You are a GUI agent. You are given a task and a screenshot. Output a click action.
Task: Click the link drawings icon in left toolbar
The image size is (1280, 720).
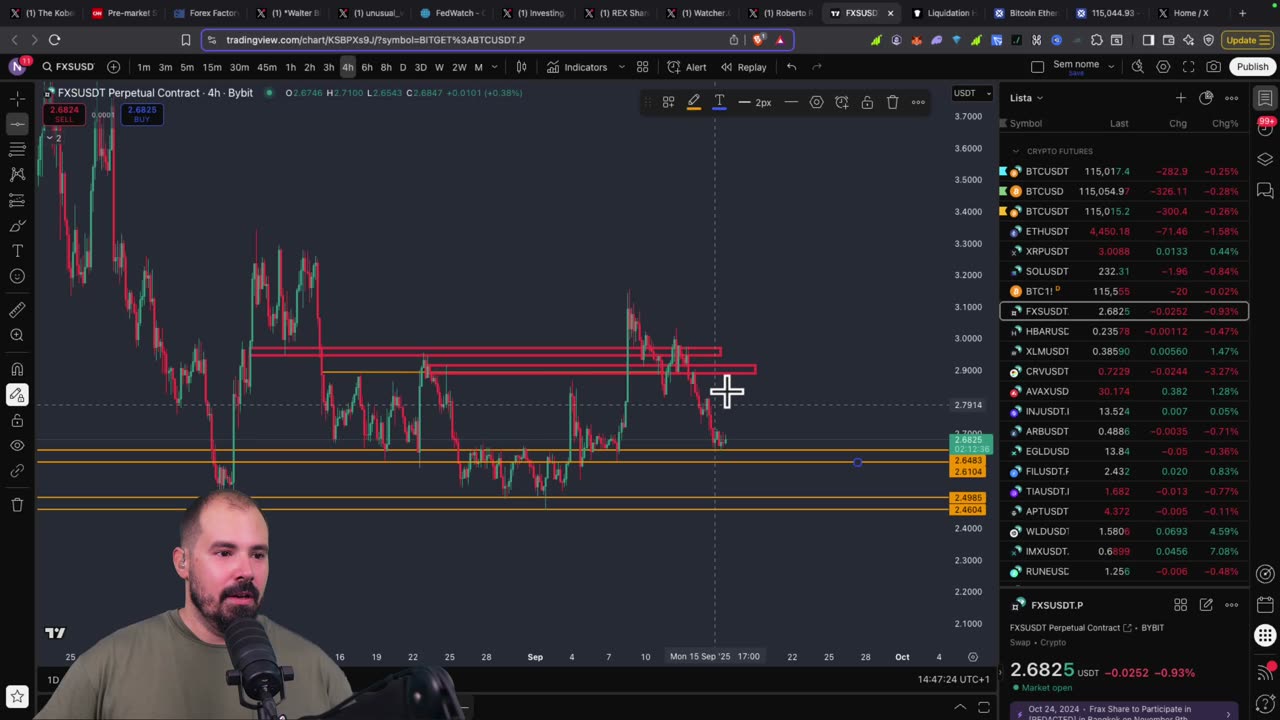click(17, 471)
